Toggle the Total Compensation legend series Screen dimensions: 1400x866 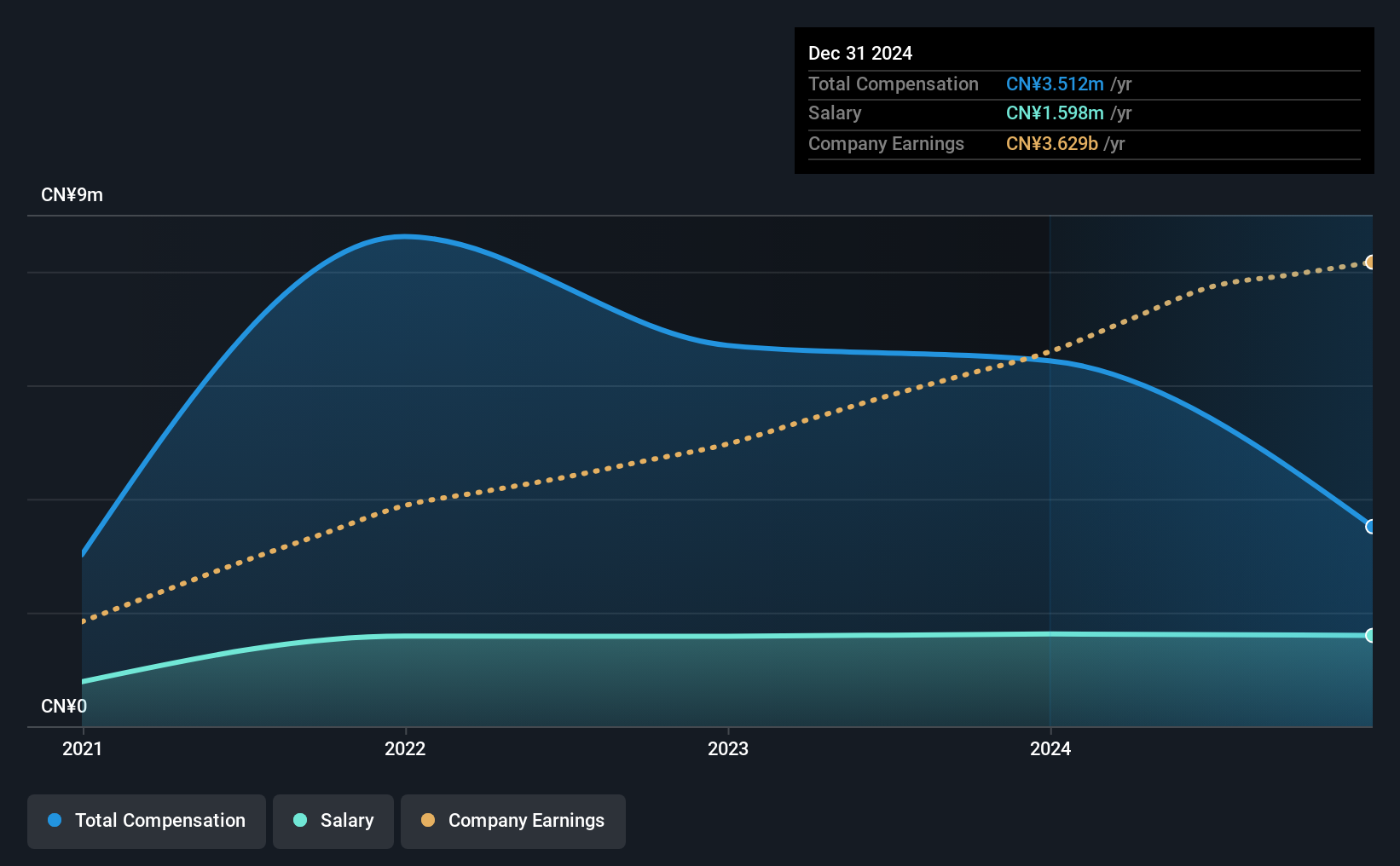[147, 821]
